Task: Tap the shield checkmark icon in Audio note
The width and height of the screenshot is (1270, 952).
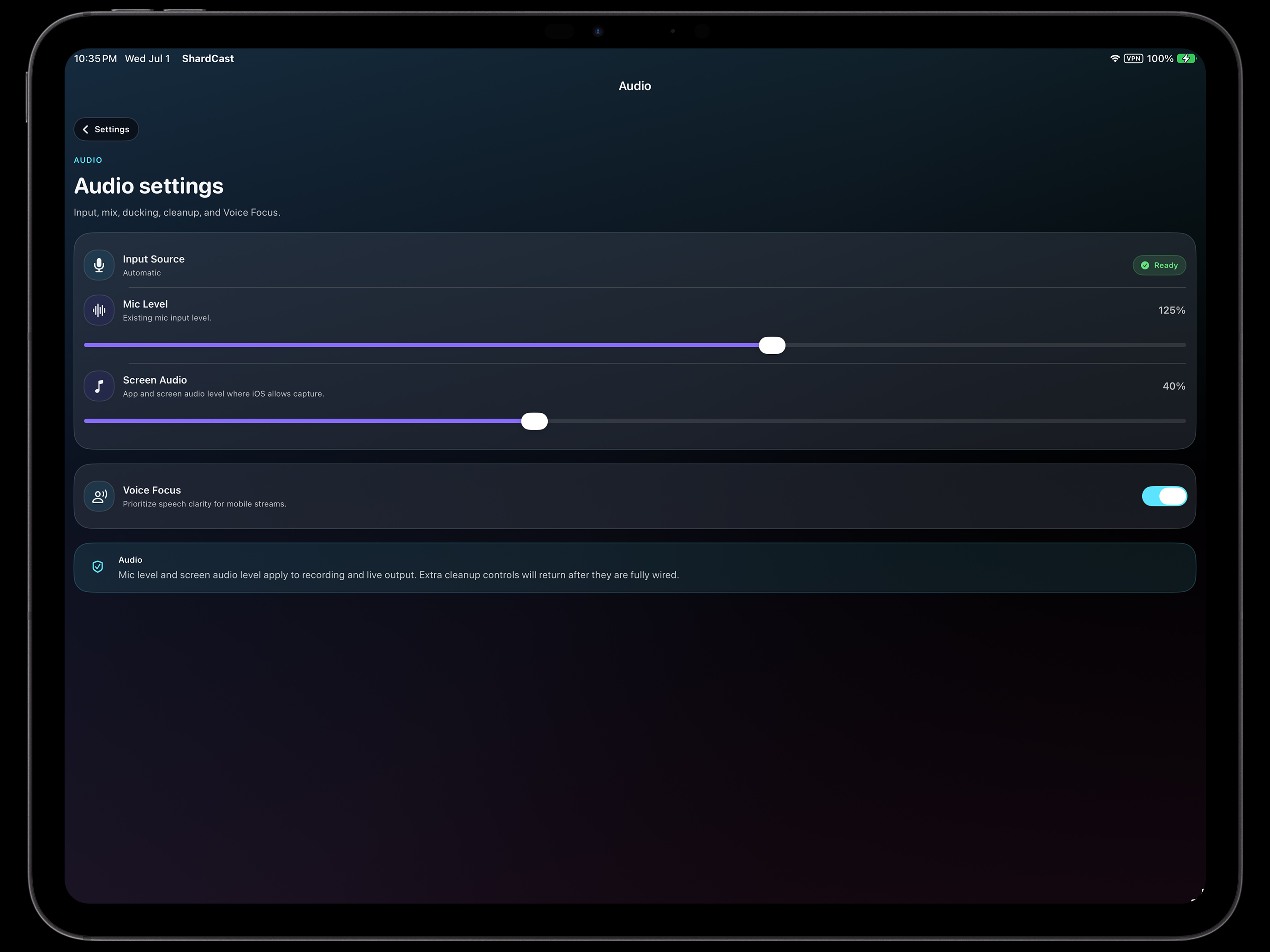Action: point(98,567)
